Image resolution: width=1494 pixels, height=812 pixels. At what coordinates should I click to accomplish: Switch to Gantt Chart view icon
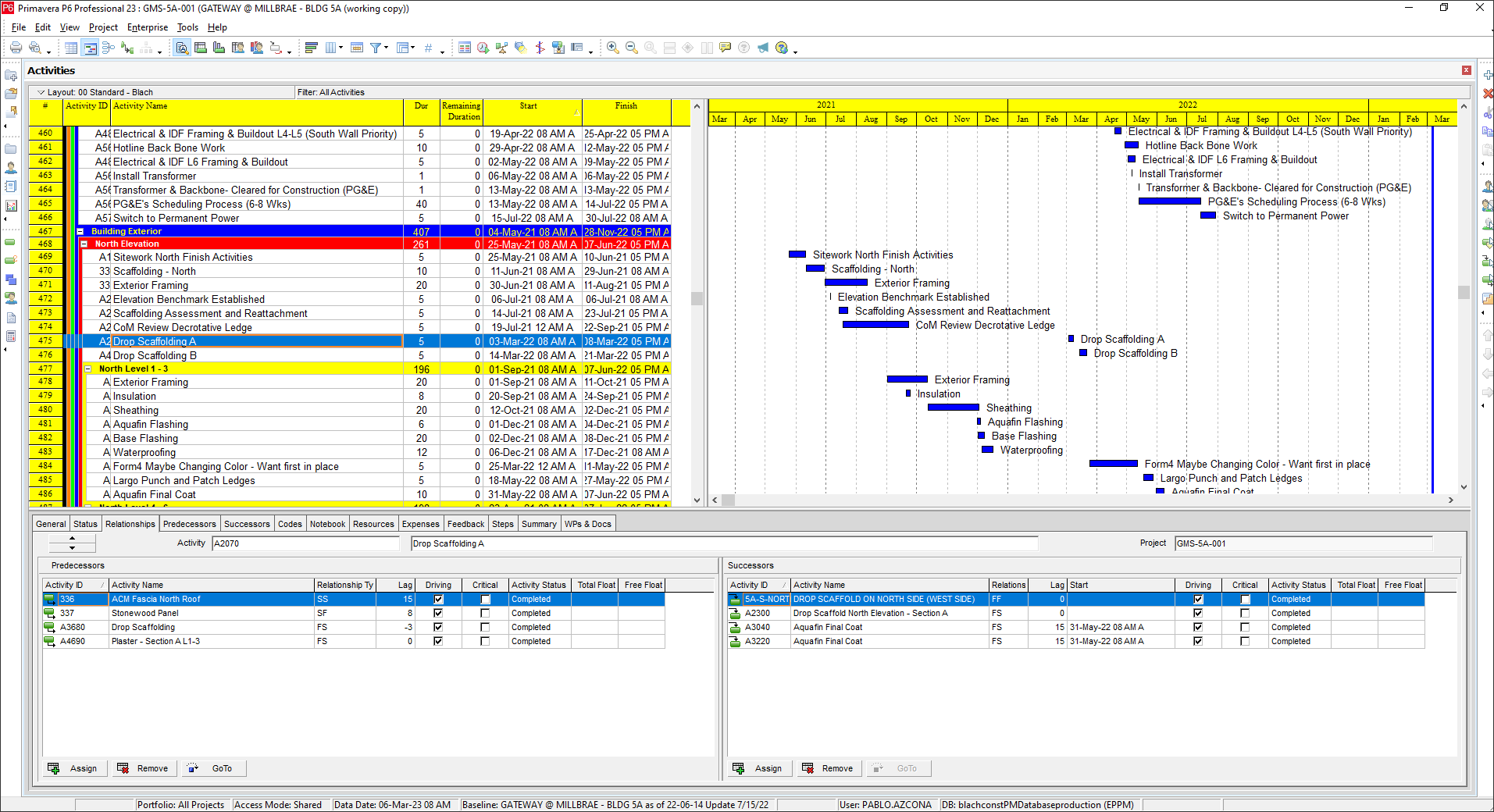(x=90, y=48)
